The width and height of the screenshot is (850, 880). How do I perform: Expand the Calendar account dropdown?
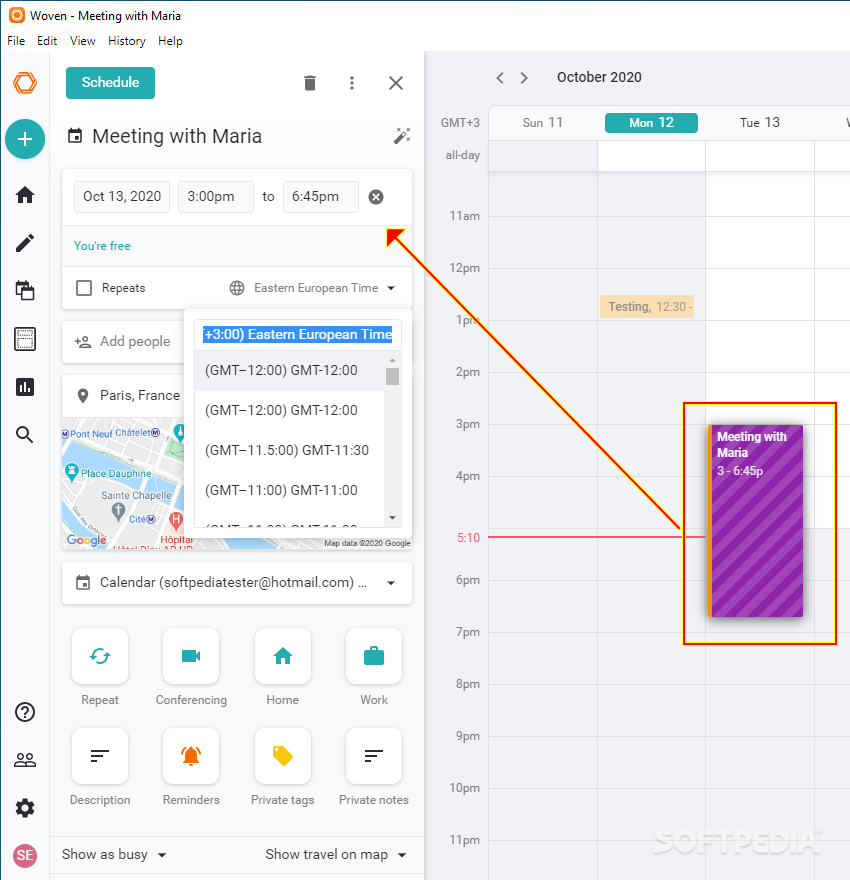237,583
